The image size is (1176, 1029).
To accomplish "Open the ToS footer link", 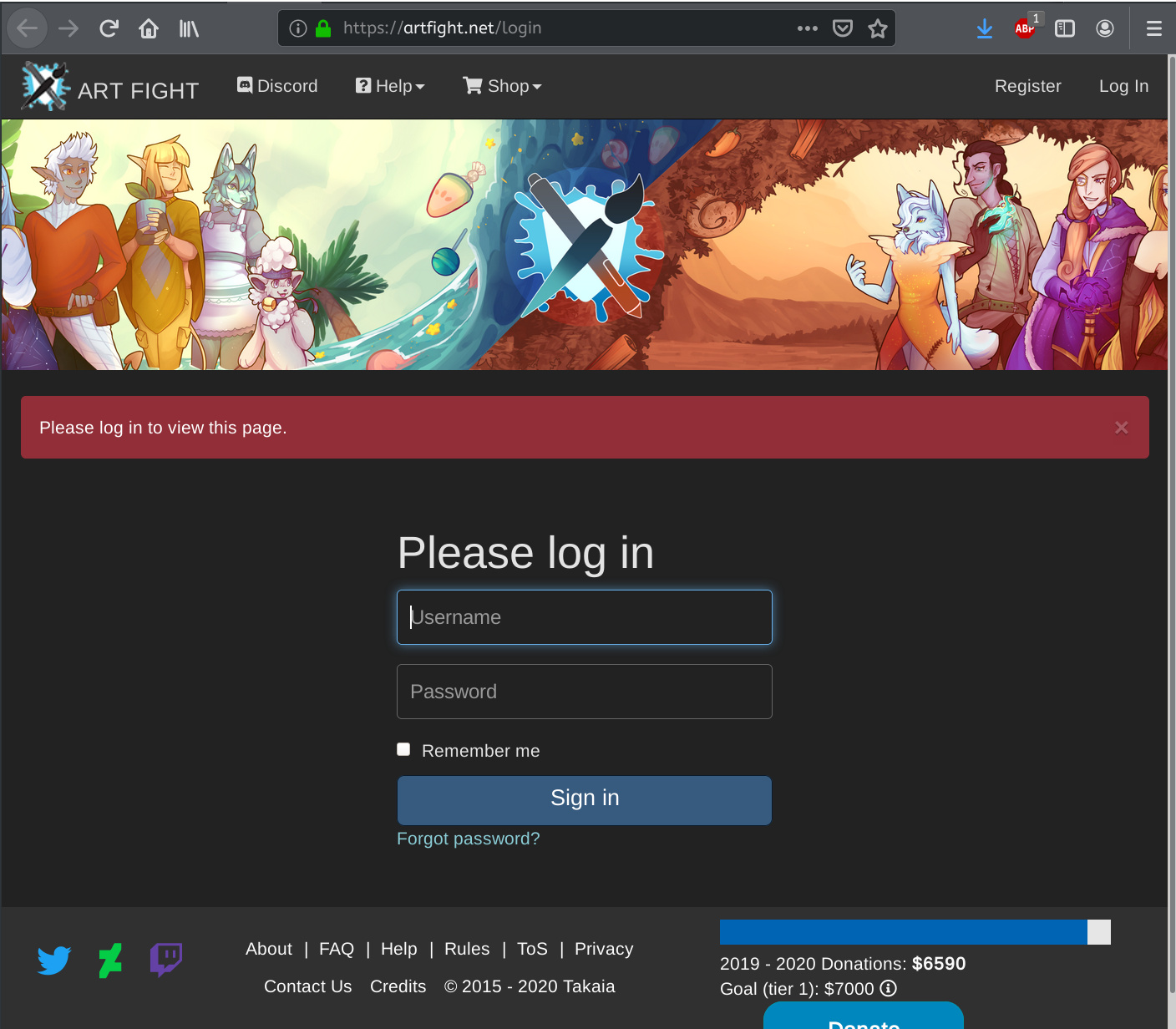I will 532,949.
